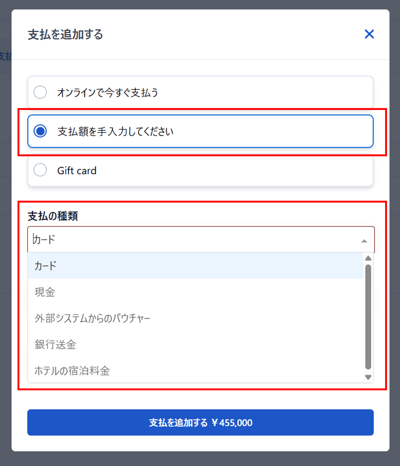Click the Gift card text label
Image resolution: width=400 pixels, height=466 pixels.
(77, 170)
